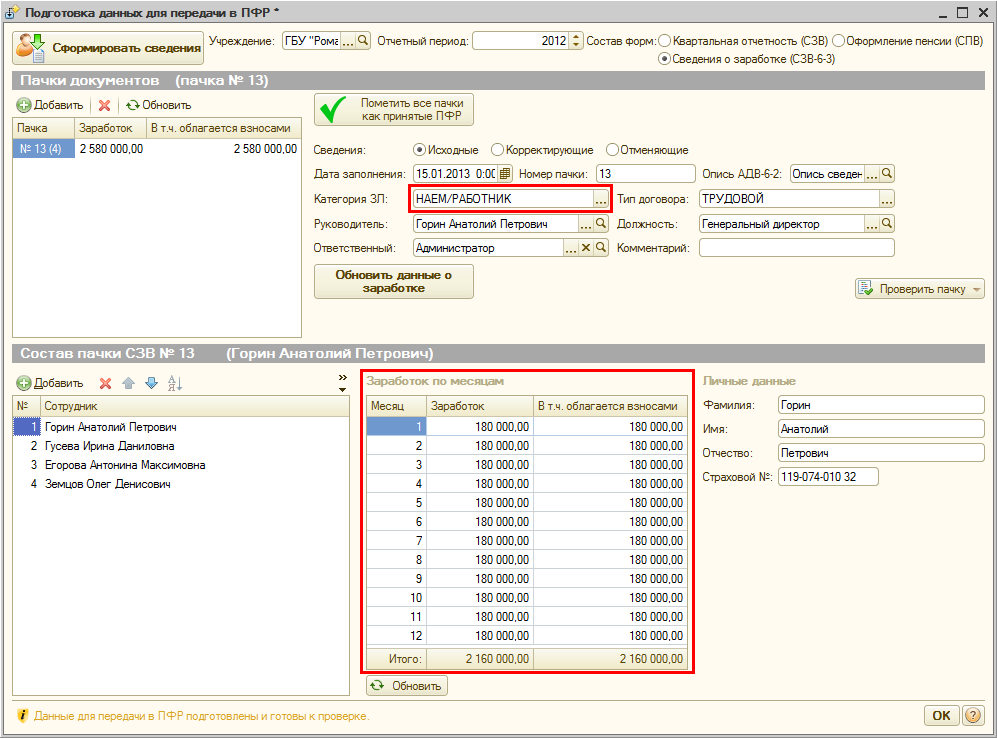Clear the Ответственный field with X icon
Image resolution: width=997 pixels, height=738 pixels.
tap(586, 248)
